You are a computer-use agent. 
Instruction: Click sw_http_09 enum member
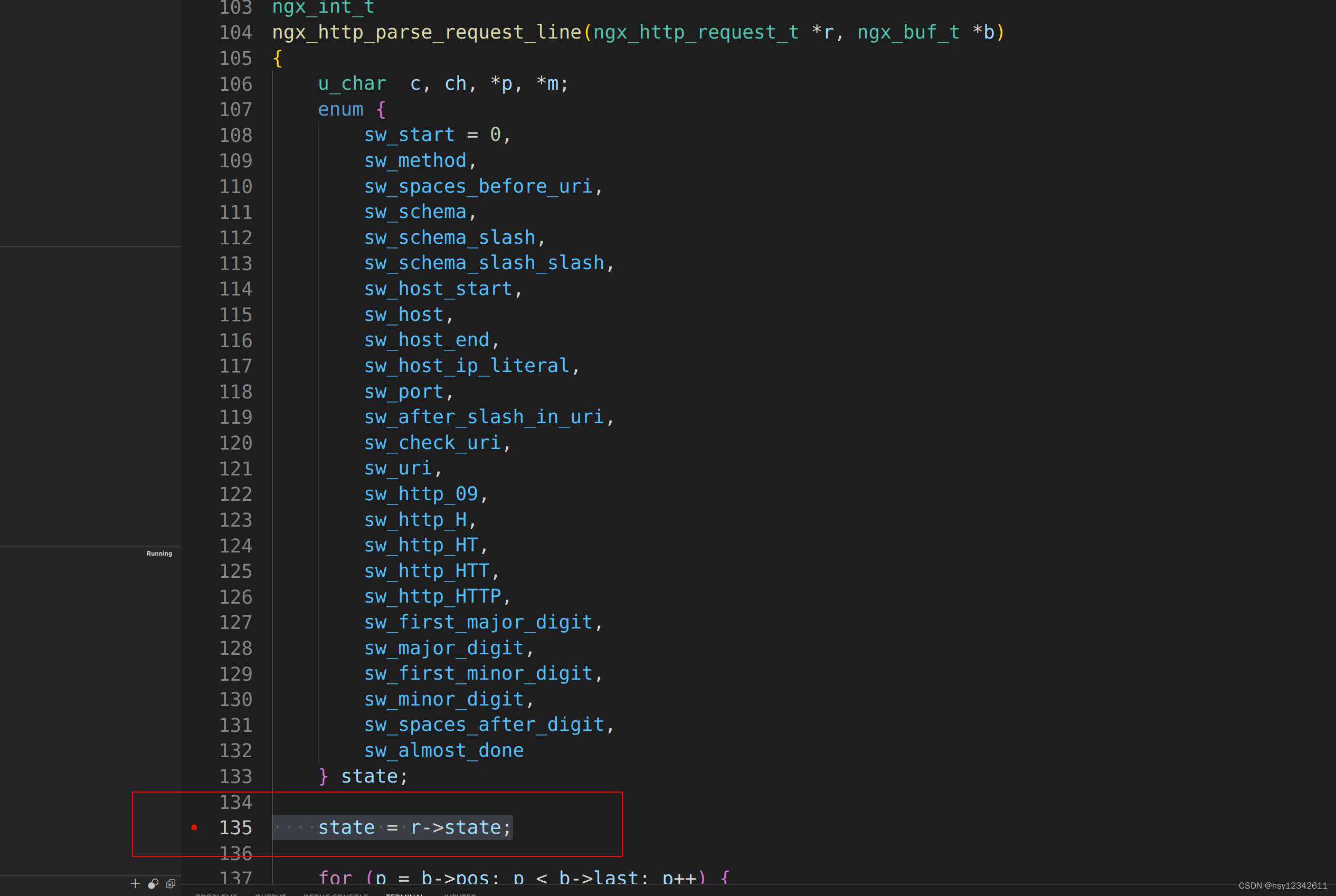pos(421,494)
